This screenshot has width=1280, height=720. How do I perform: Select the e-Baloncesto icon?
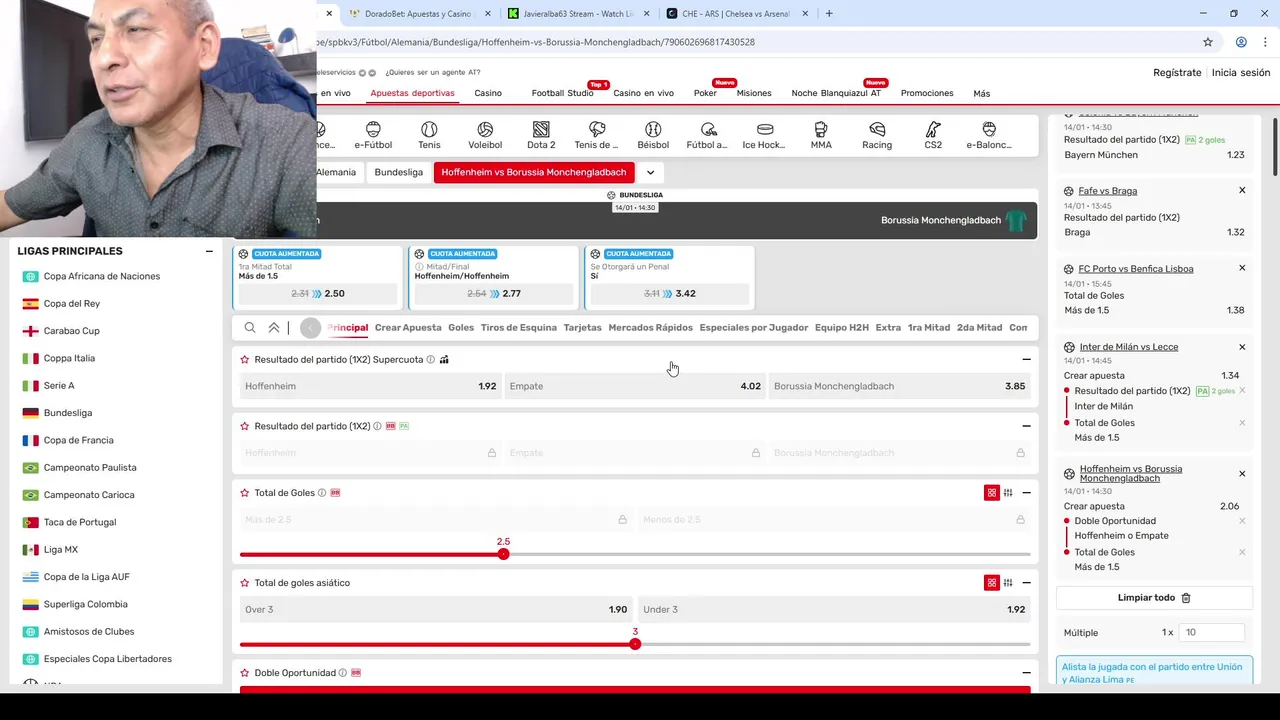989,135
